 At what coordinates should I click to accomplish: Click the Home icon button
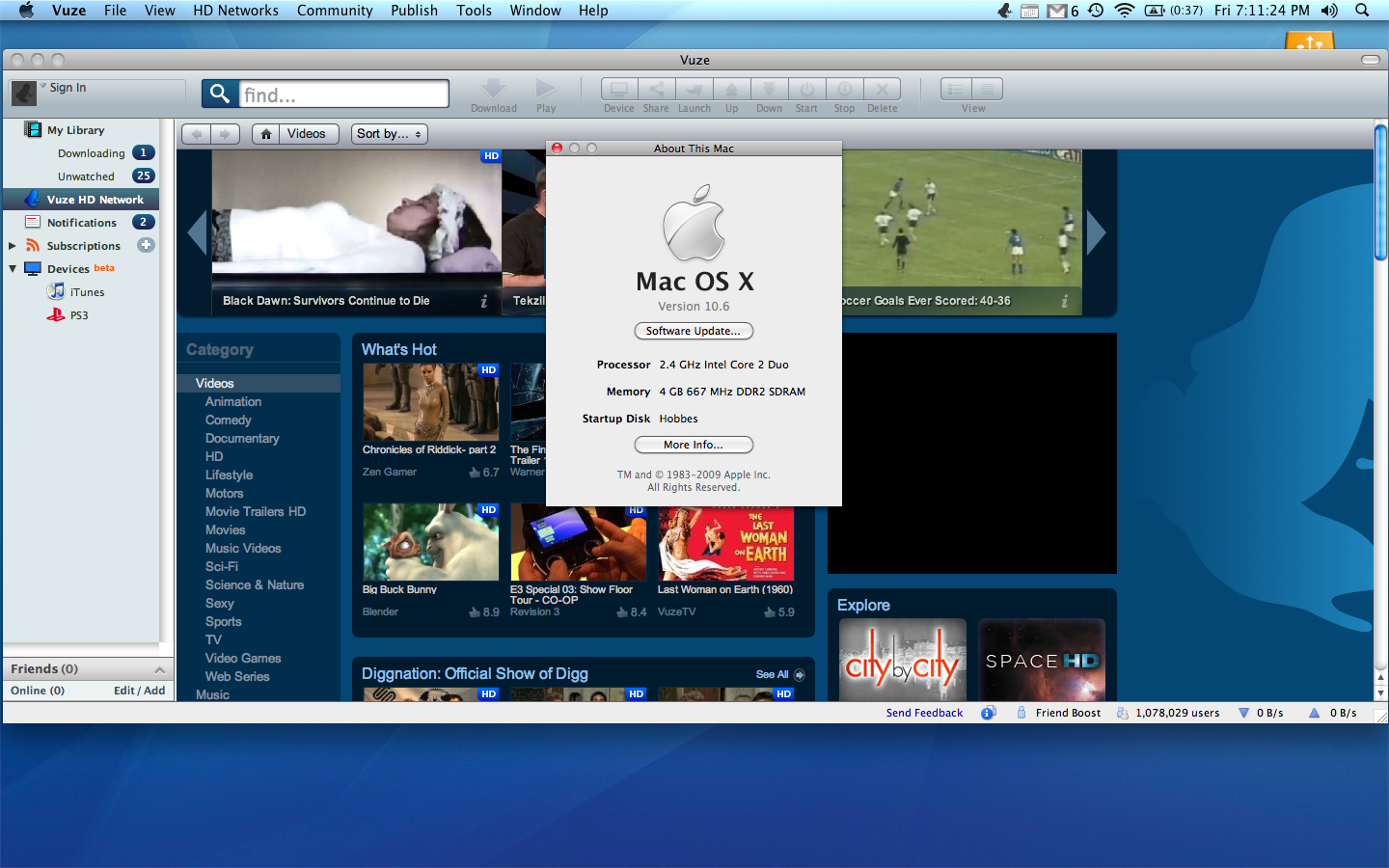(265, 134)
